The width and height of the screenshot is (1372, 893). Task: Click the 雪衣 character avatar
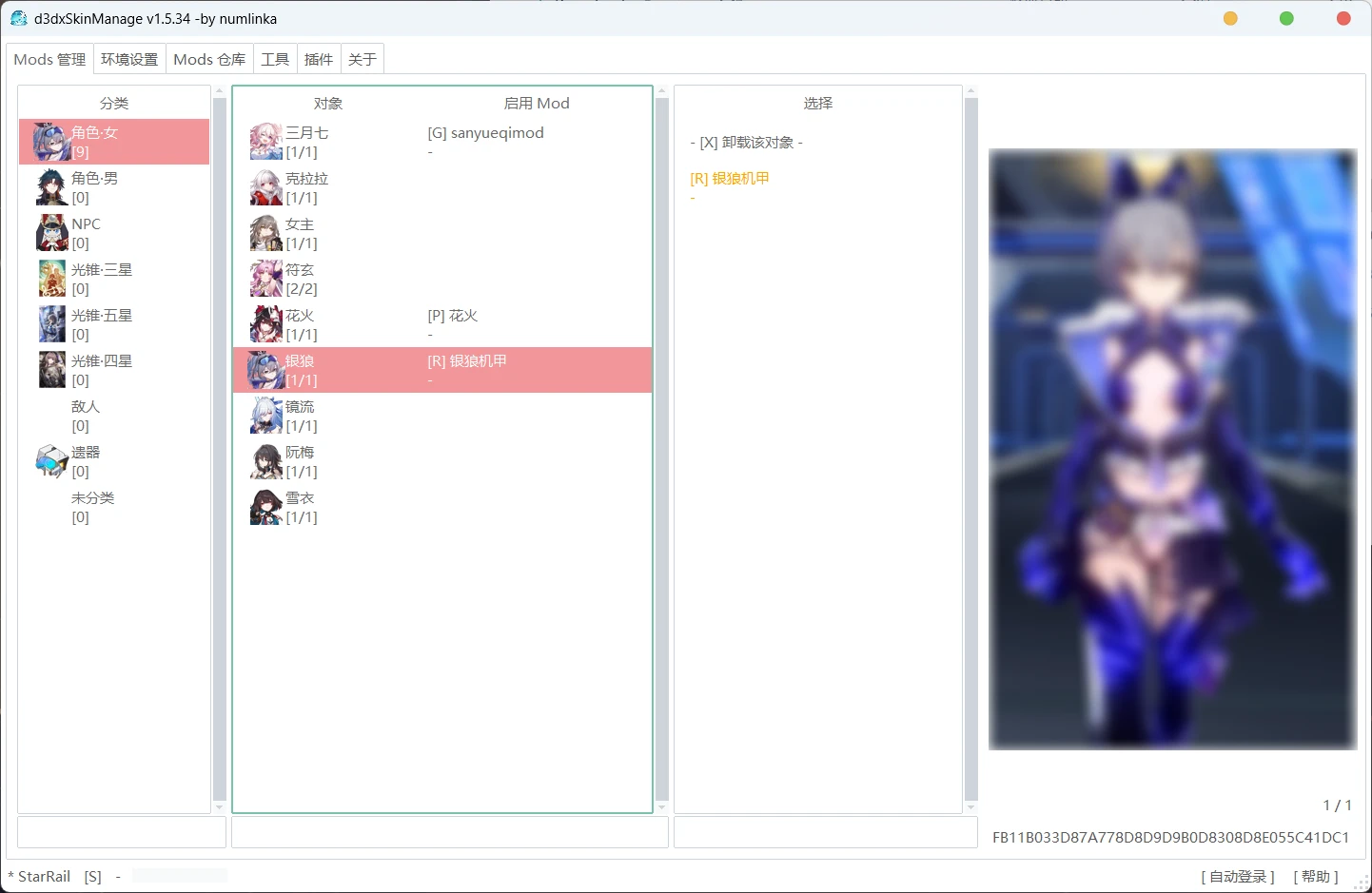(265, 507)
